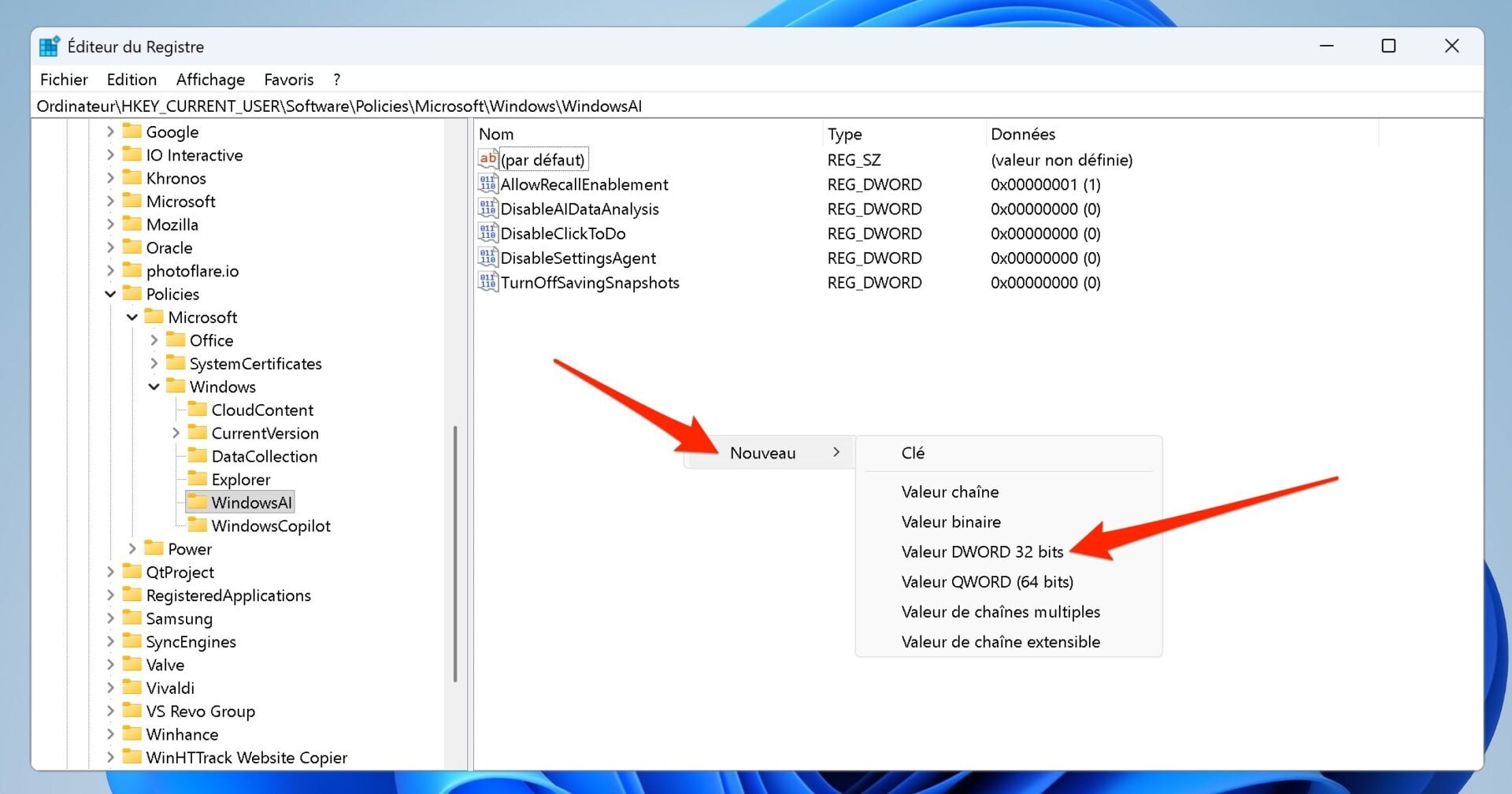Open the Affichage menu
The image size is (1512, 794).
(210, 80)
